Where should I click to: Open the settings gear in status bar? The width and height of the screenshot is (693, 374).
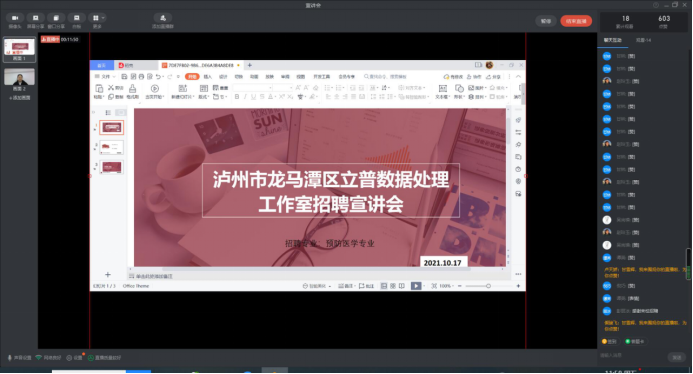coord(69,358)
